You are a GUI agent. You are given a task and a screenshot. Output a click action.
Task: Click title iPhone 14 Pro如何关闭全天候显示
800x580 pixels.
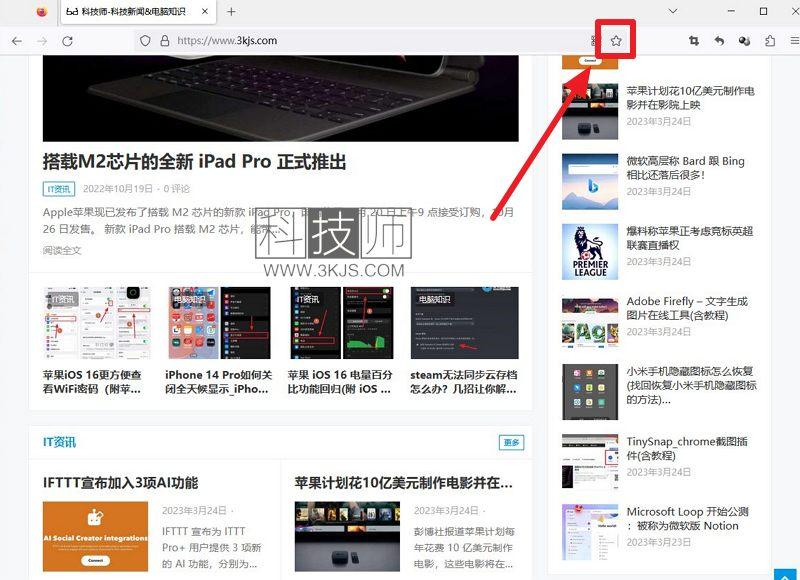tap(218, 382)
